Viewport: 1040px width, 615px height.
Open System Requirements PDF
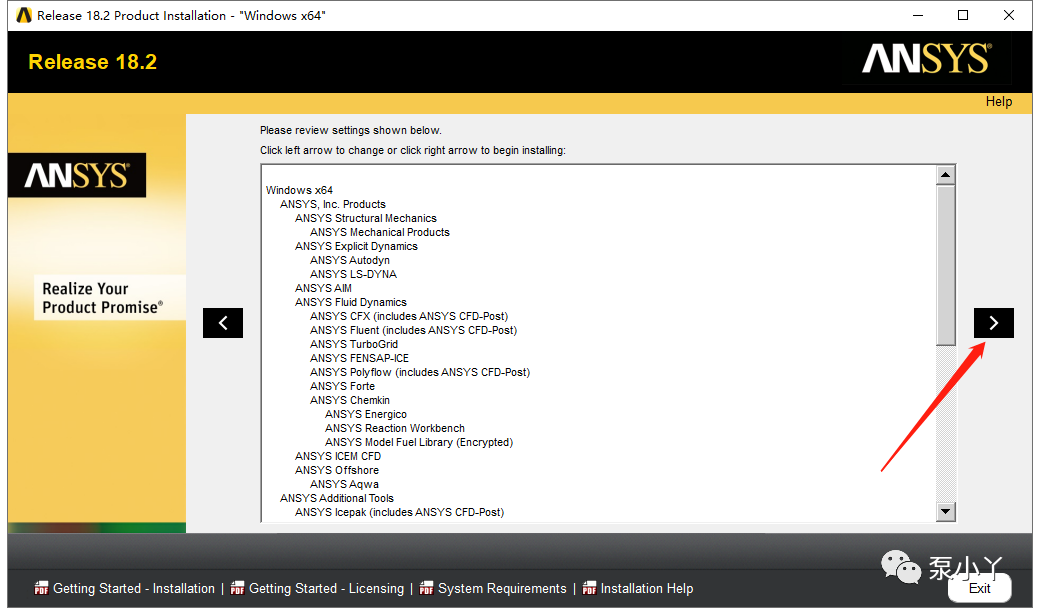502,588
